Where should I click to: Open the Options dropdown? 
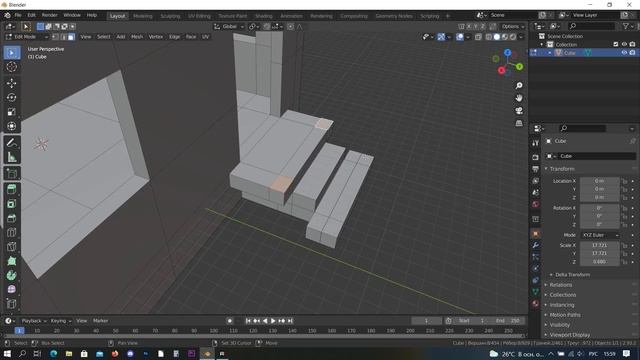tap(513, 27)
